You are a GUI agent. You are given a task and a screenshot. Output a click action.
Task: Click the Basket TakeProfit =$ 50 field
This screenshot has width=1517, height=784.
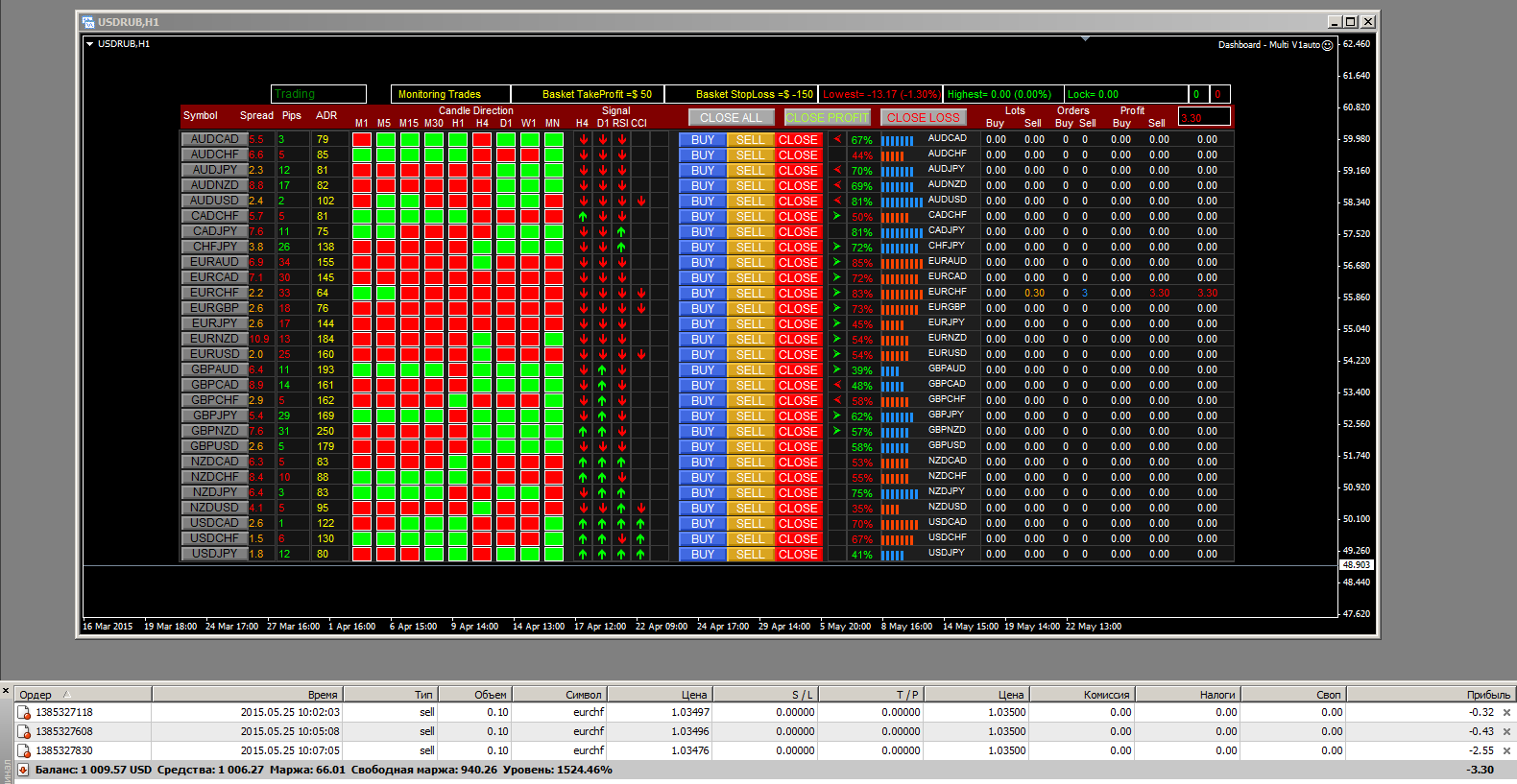pos(588,94)
